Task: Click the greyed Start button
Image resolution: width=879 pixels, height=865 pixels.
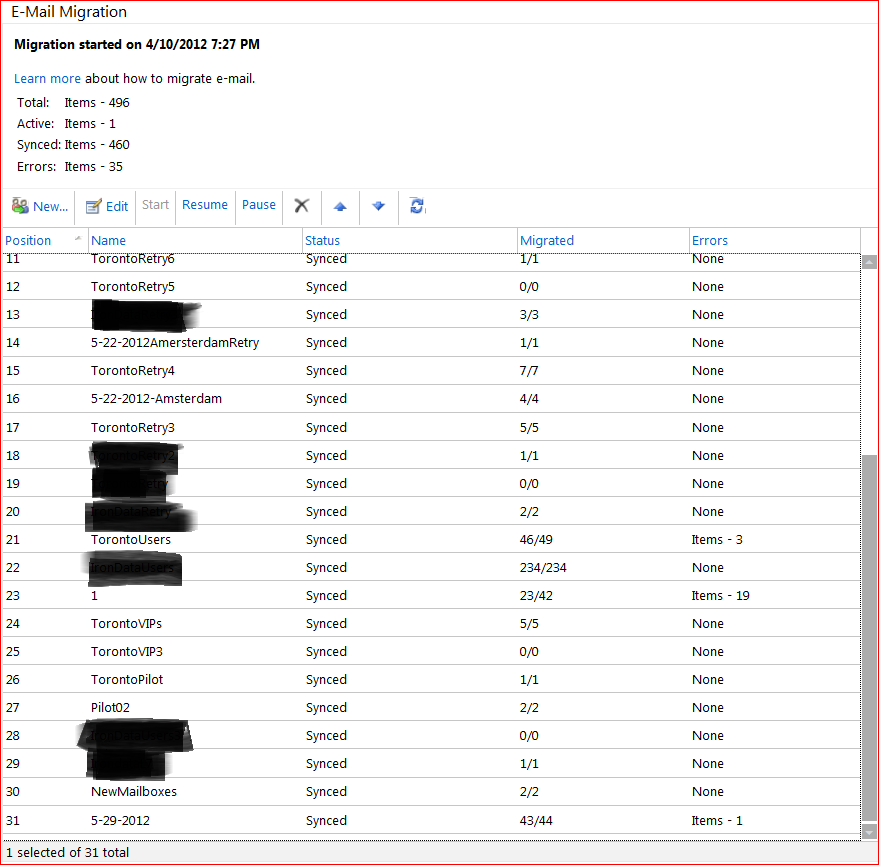Action: point(155,205)
